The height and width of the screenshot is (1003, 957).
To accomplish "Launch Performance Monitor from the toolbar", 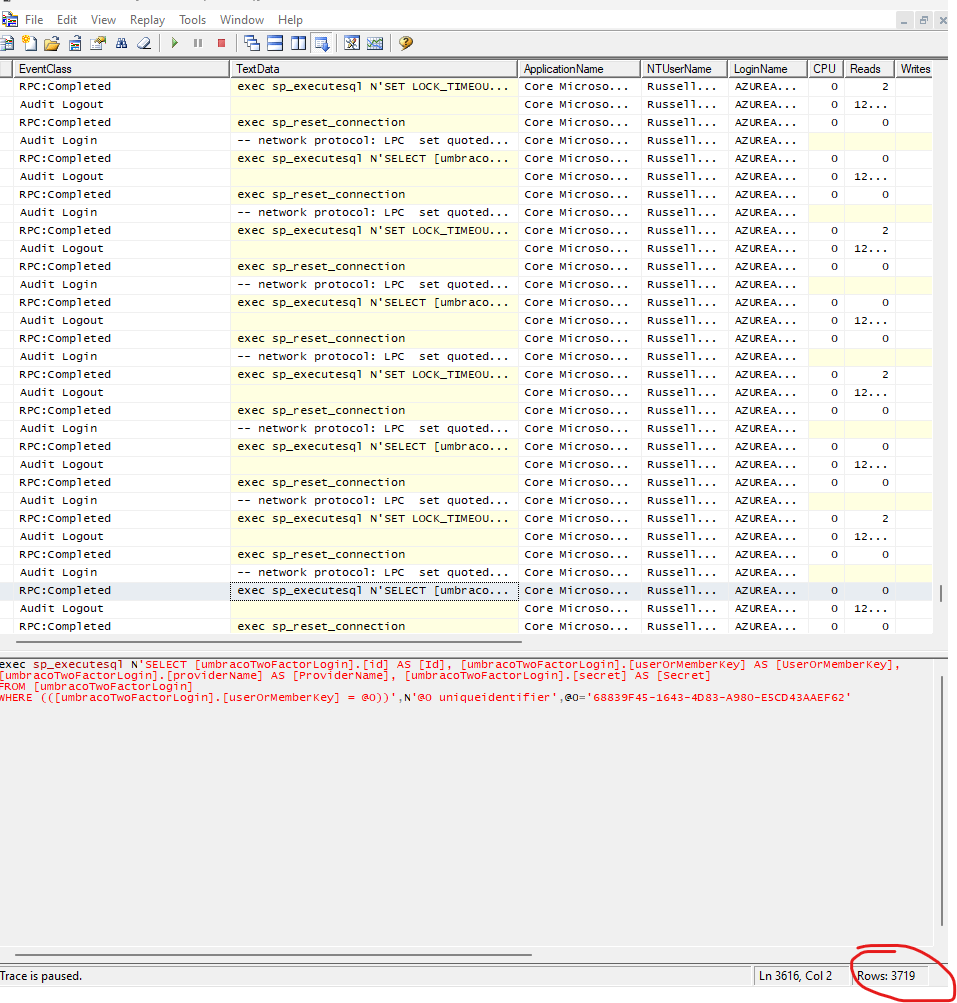I will point(375,43).
